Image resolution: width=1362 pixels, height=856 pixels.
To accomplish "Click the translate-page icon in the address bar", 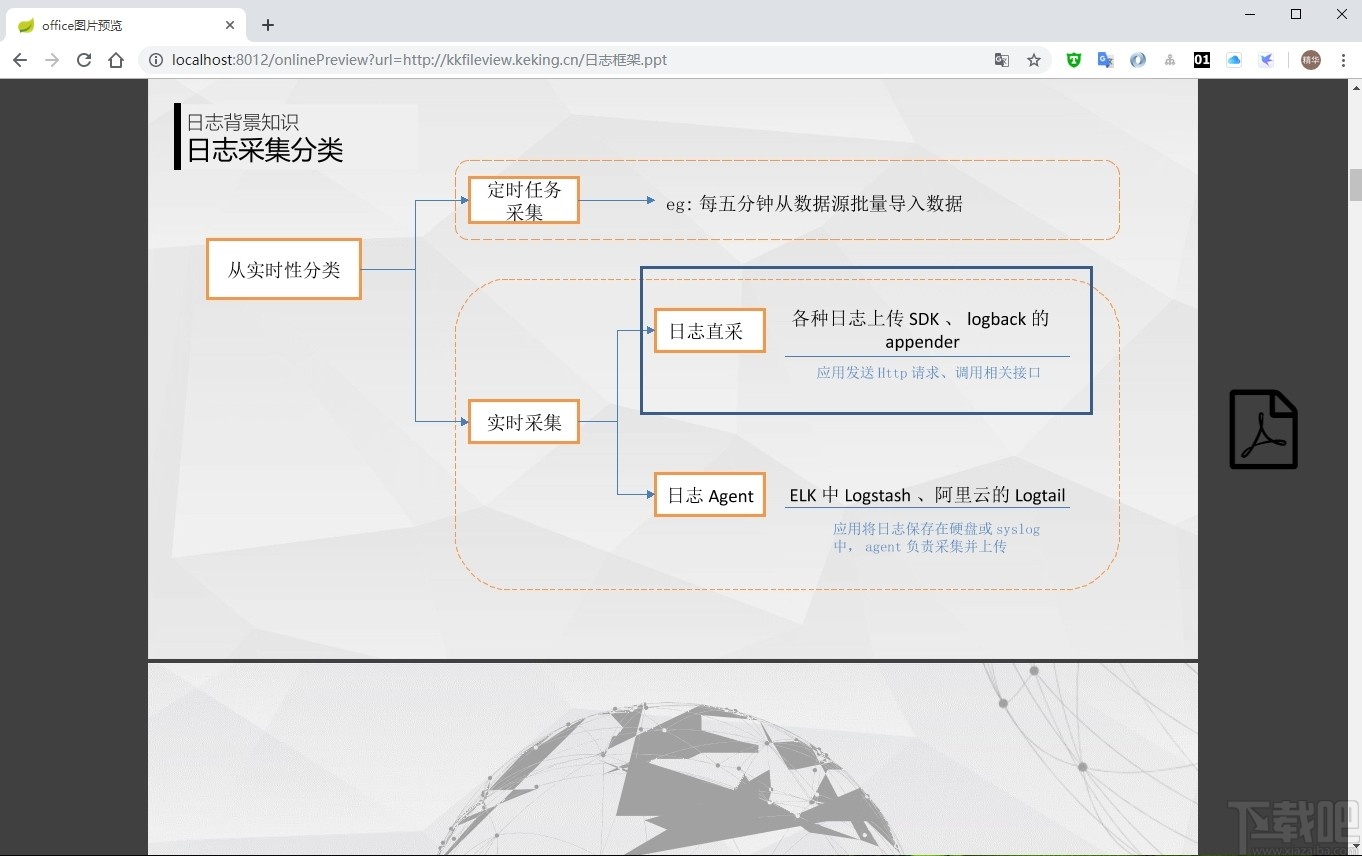I will 1001,60.
